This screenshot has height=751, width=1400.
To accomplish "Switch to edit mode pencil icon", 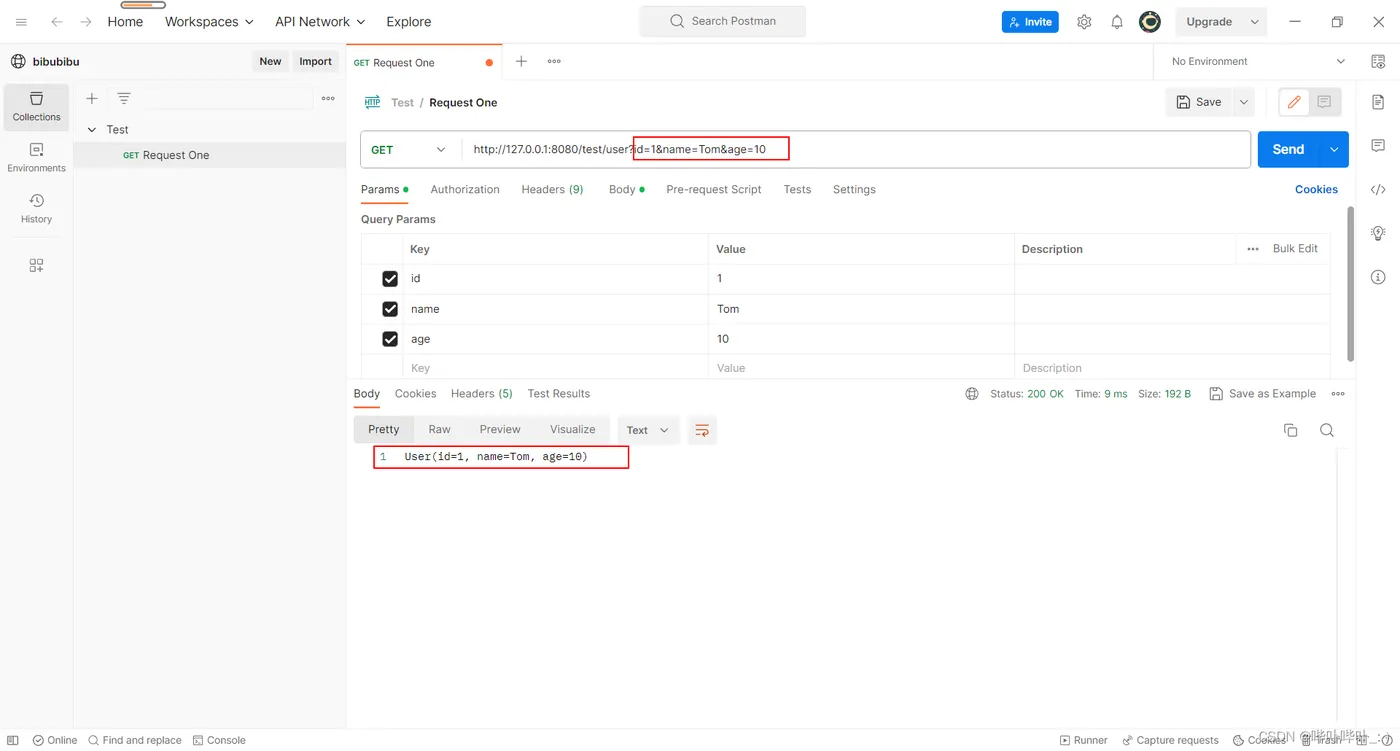I will (1294, 102).
